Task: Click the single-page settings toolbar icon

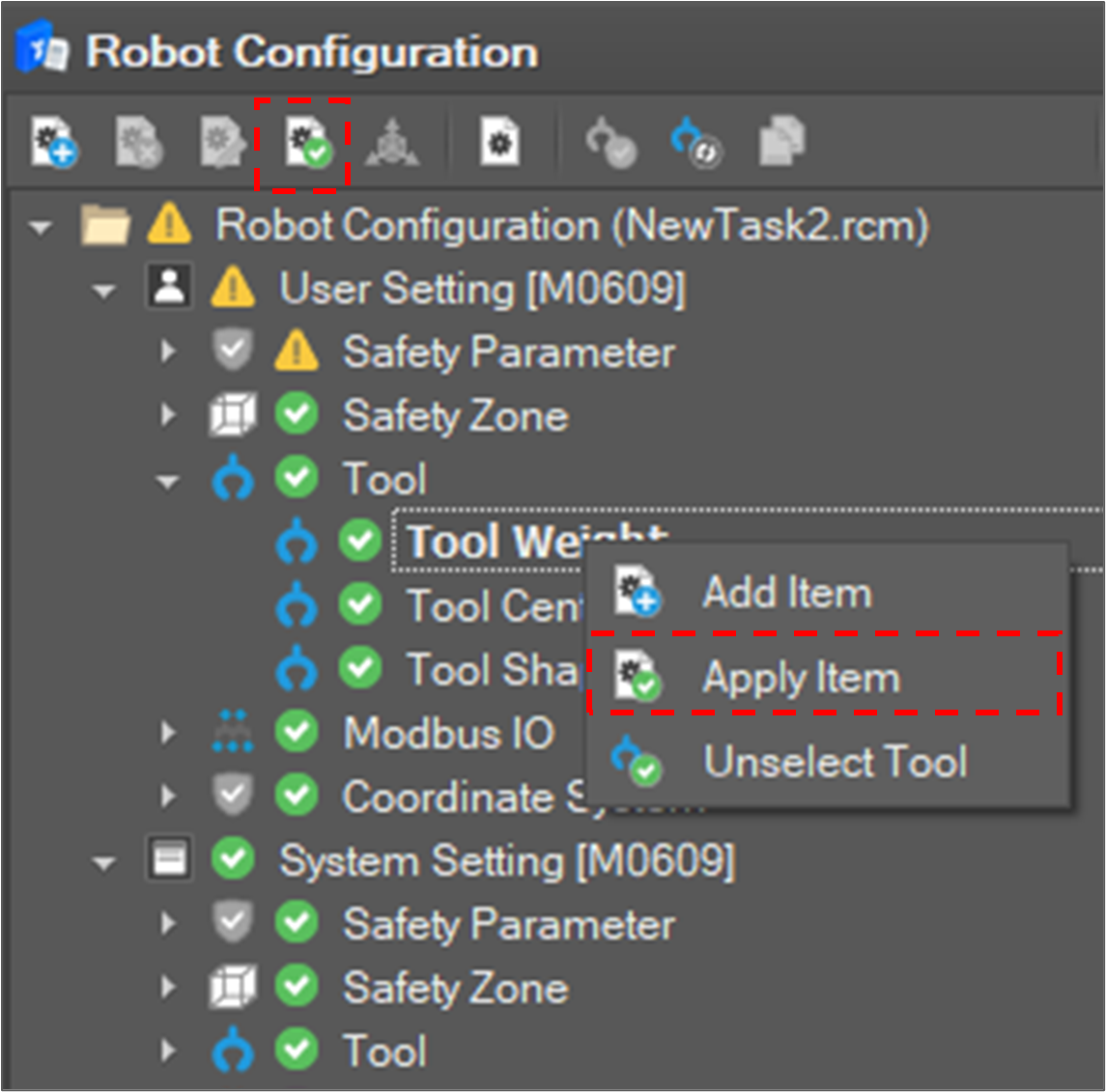Action: tap(500, 144)
